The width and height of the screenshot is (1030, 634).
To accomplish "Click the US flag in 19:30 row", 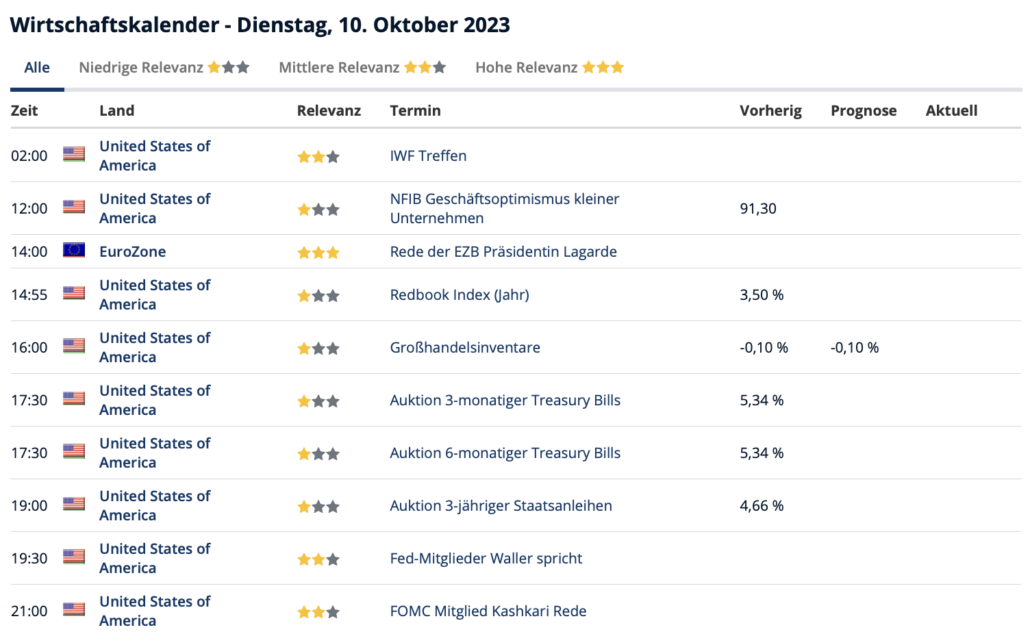I will click(74, 556).
